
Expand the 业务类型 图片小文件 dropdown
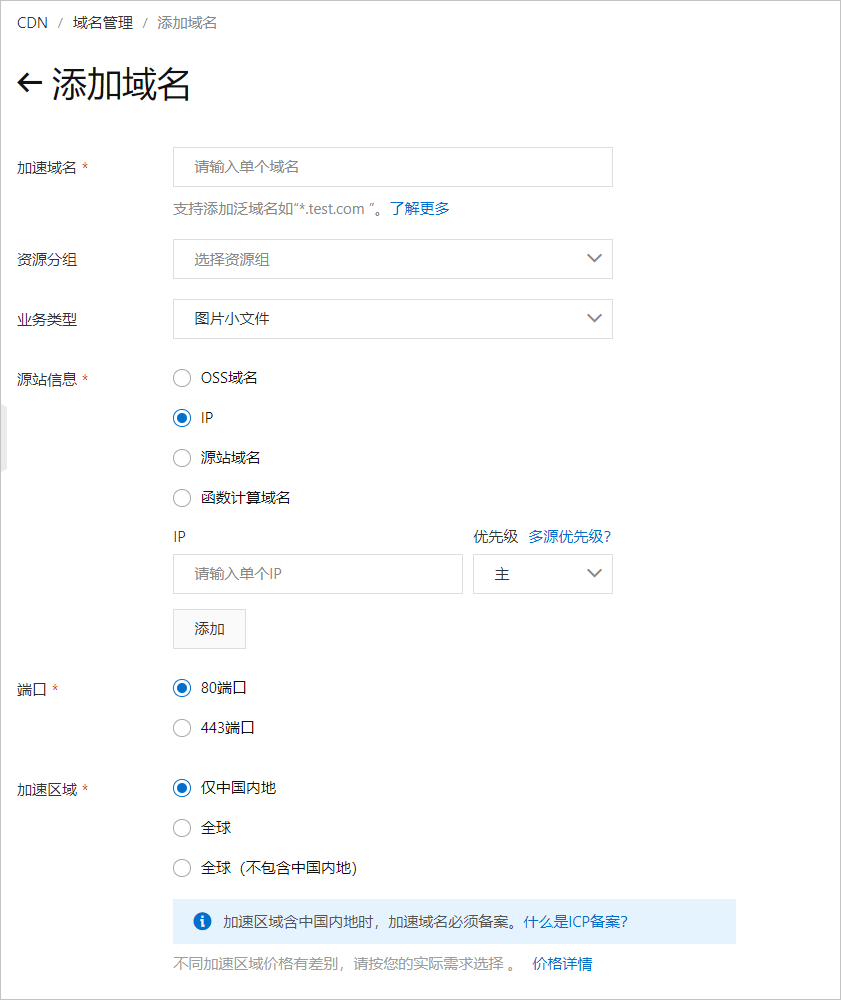[392, 319]
